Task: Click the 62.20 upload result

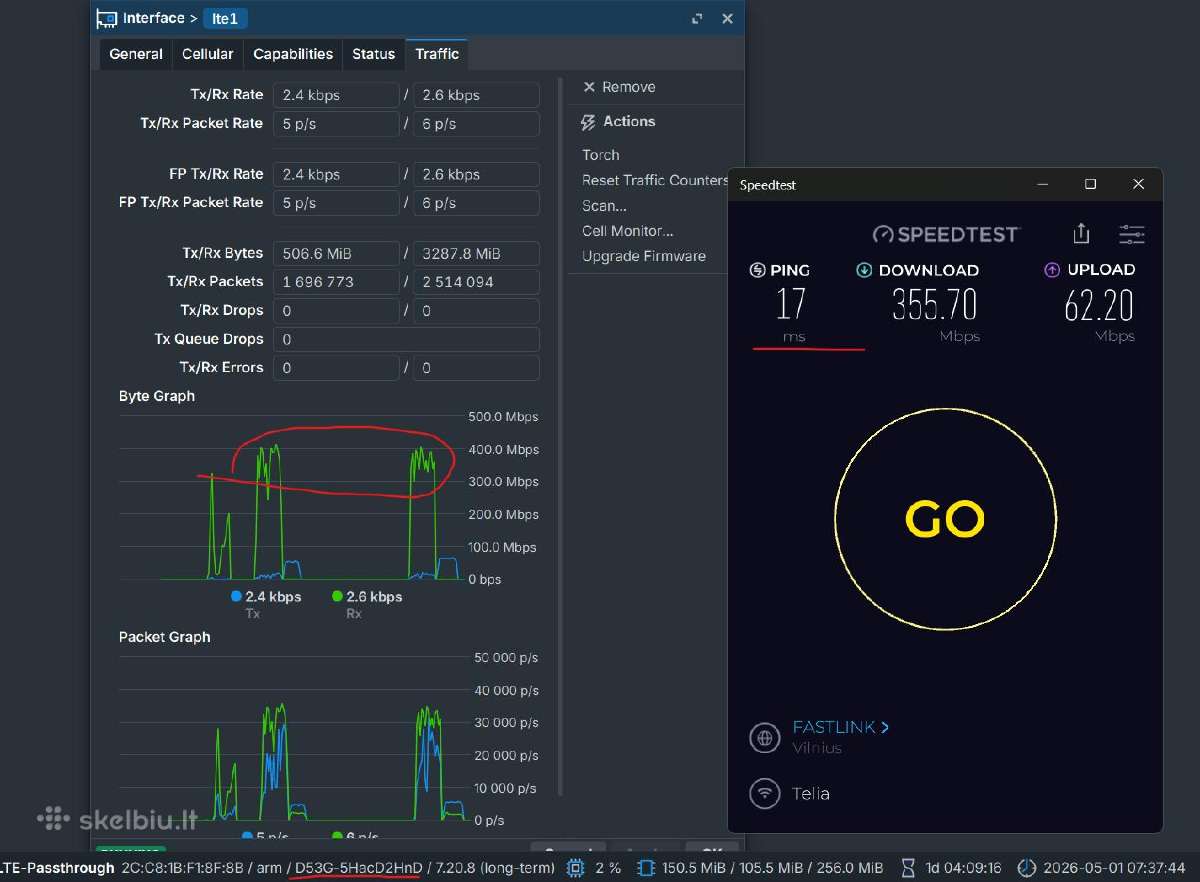Action: coord(1099,305)
